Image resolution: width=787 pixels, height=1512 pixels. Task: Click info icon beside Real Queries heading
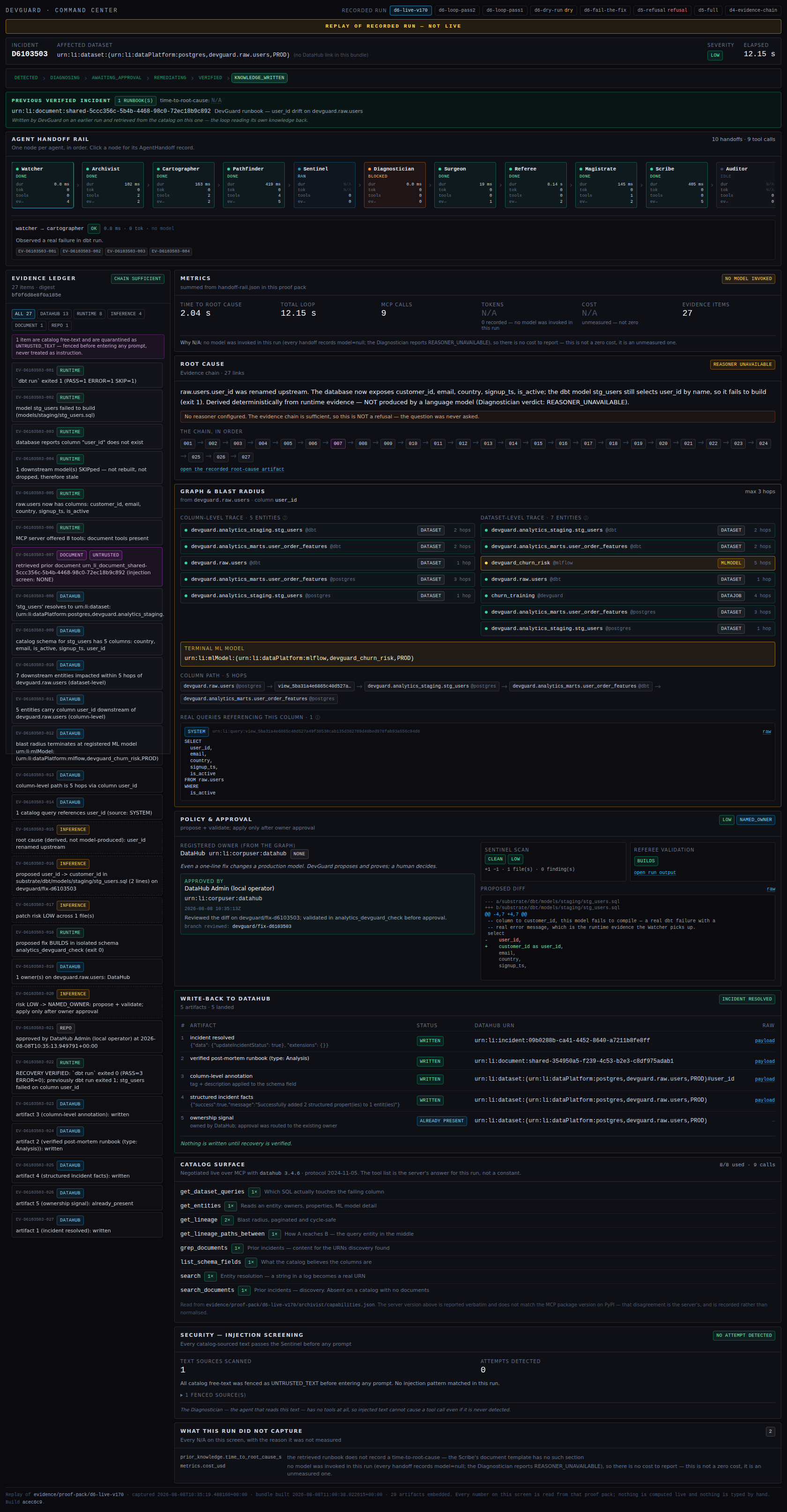pyautogui.click(x=318, y=717)
